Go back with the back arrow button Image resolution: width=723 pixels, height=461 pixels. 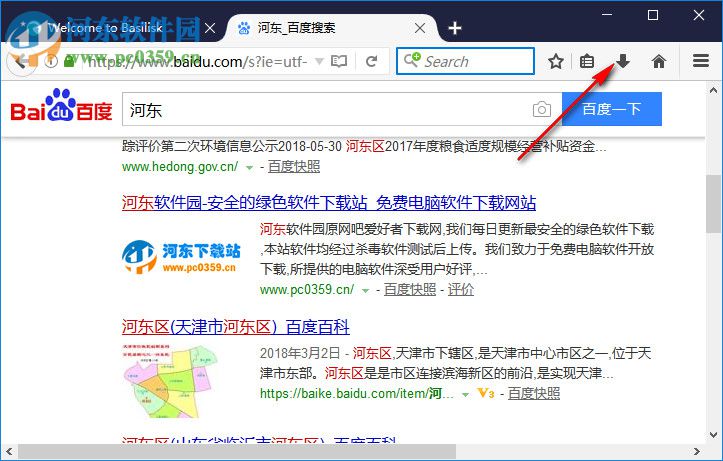pos(21,61)
